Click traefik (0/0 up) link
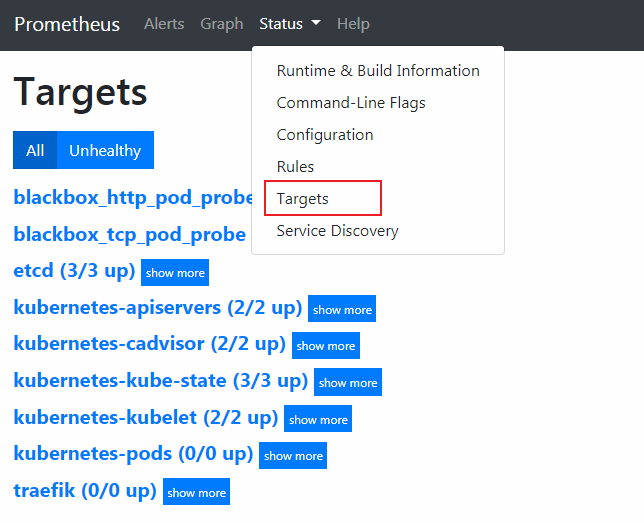Viewport: 644px width, 523px height. click(85, 491)
